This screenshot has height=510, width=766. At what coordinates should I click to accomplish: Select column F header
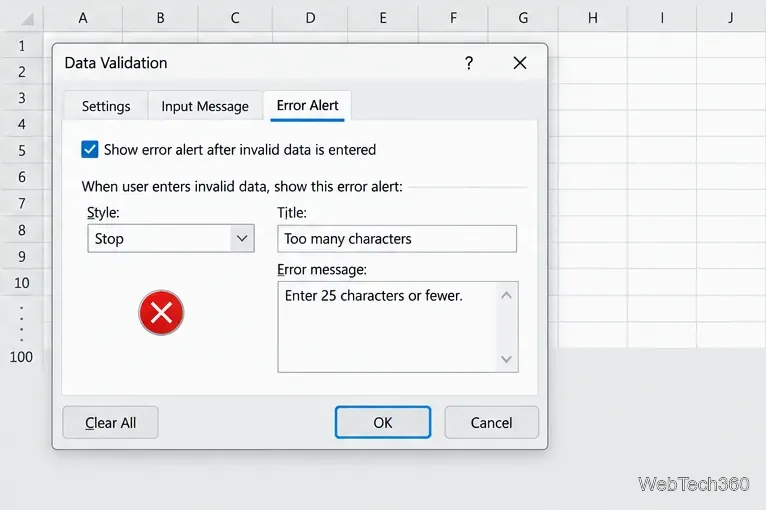click(453, 18)
